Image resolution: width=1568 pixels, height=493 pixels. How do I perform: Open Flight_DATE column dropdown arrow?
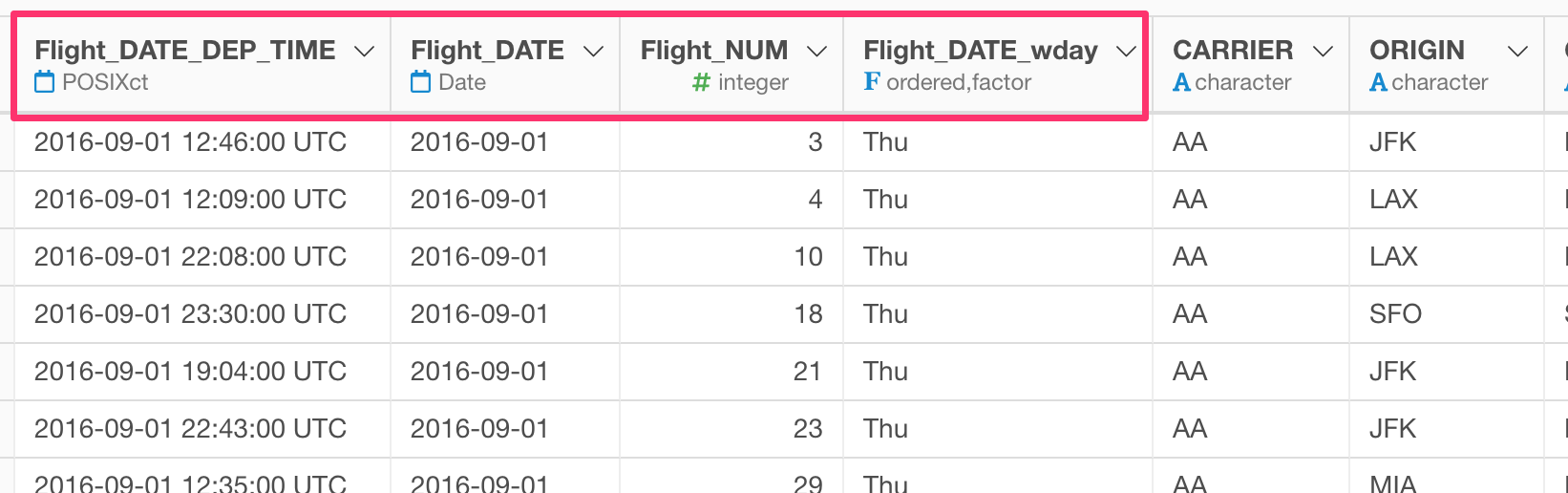593,51
